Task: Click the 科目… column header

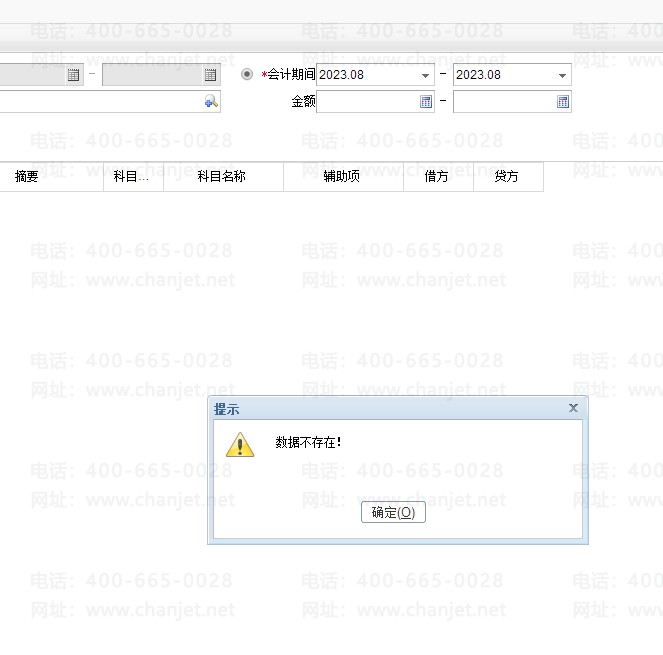Action: (134, 176)
